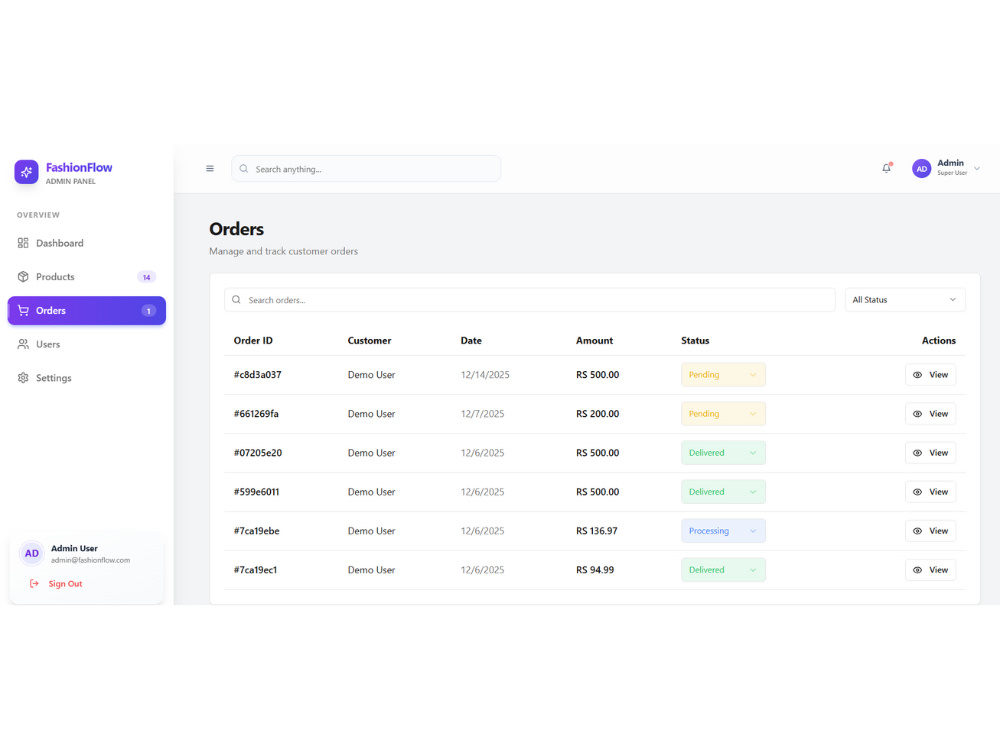Open the All Status filter dropdown
Viewport: 1000px width, 750px height.
pyautogui.click(x=904, y=300)
